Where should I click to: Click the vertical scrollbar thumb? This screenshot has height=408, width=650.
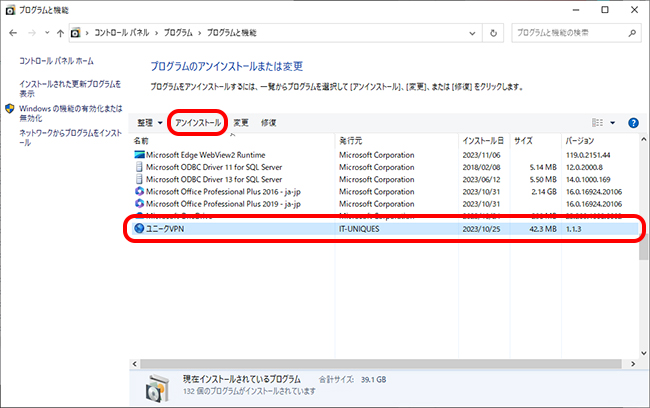pos(643,248)
